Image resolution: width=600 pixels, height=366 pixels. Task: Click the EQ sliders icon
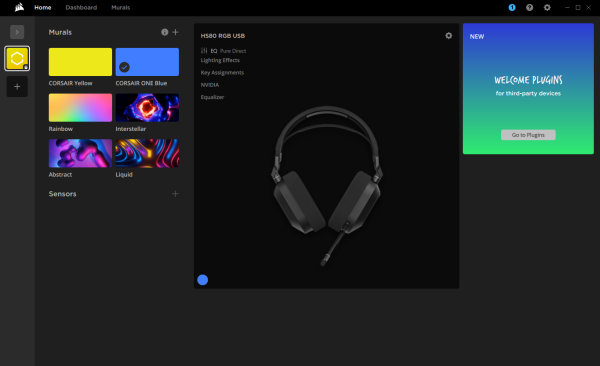coord(204,51)
